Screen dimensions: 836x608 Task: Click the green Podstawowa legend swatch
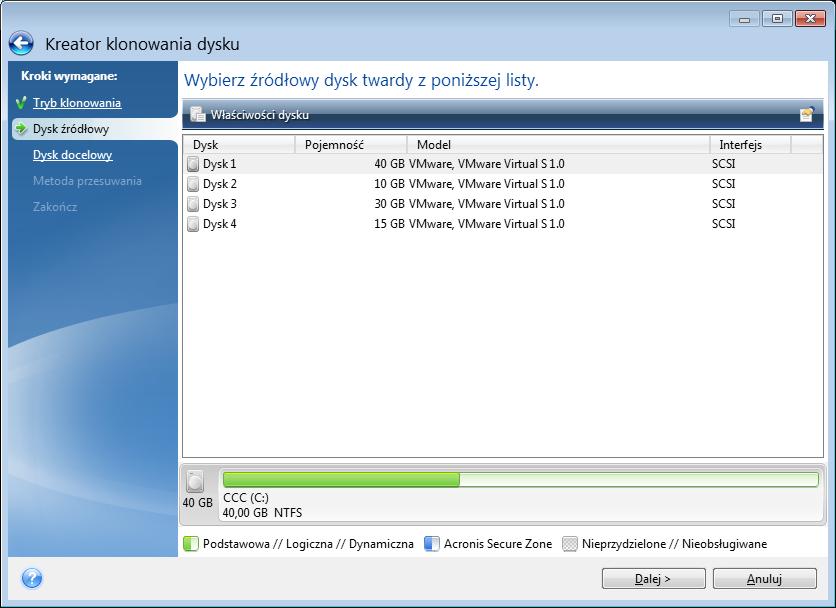(x=190, y=544)
